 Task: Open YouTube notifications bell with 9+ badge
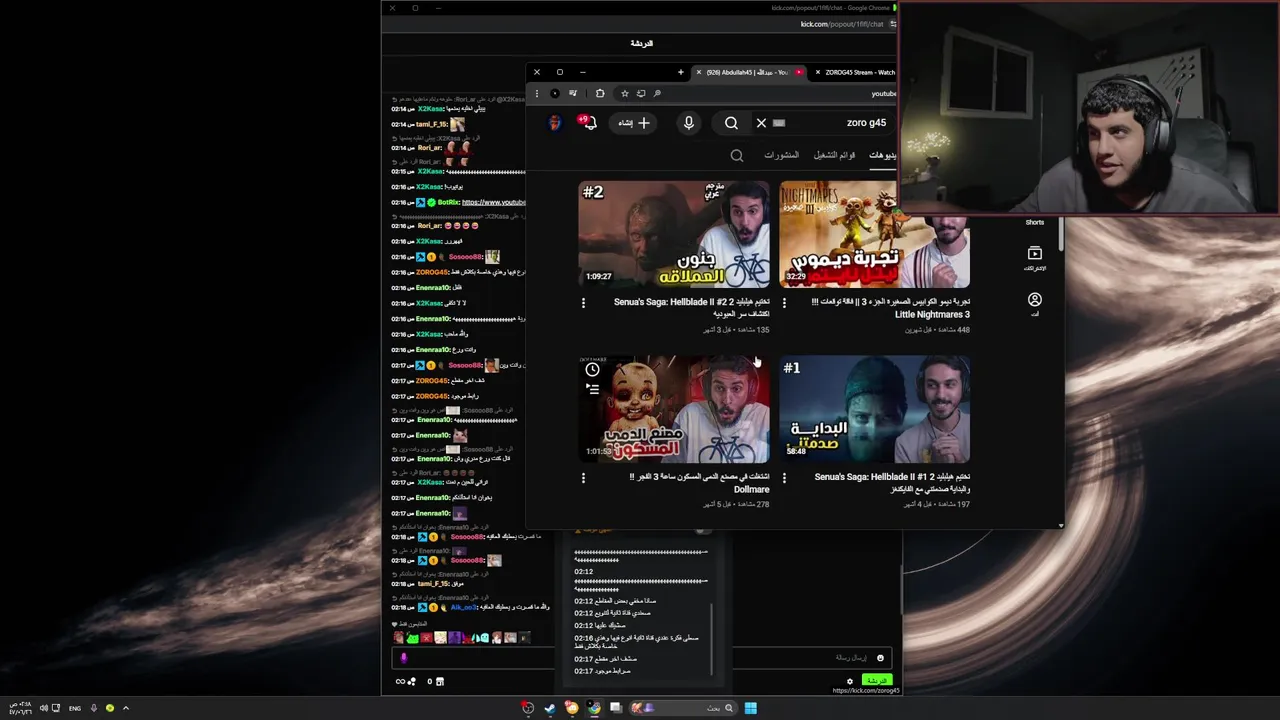587,122
